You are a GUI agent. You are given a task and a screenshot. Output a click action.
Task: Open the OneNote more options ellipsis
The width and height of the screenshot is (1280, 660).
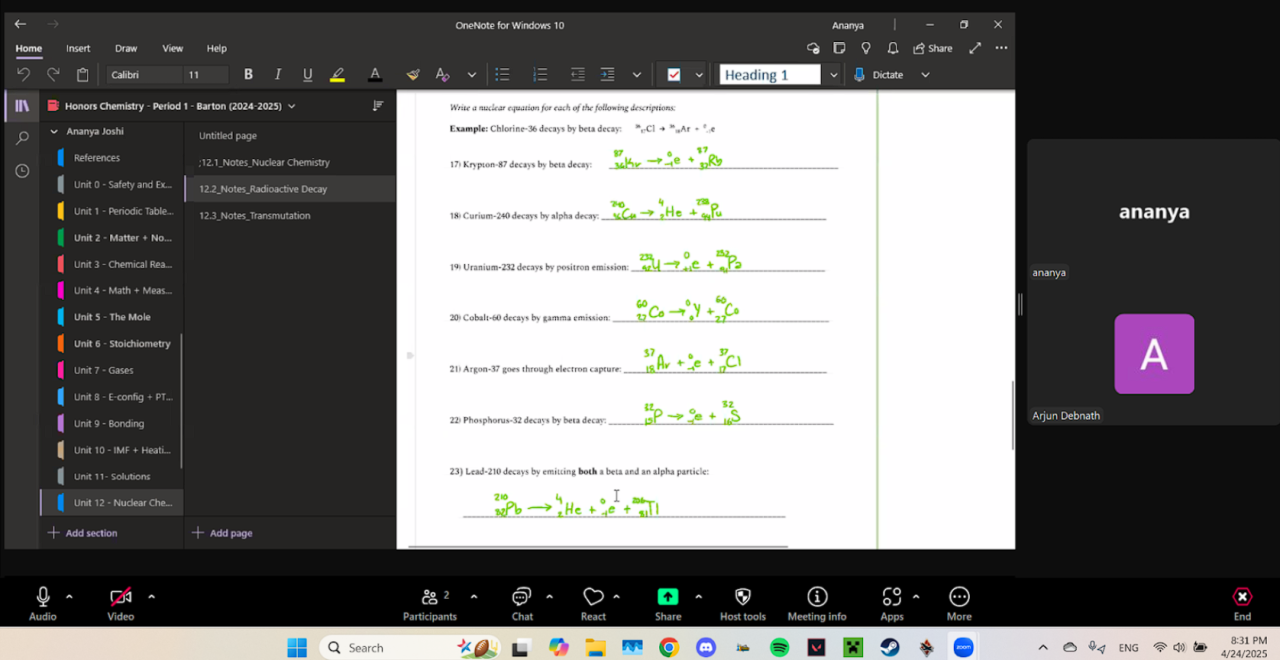1001,48
